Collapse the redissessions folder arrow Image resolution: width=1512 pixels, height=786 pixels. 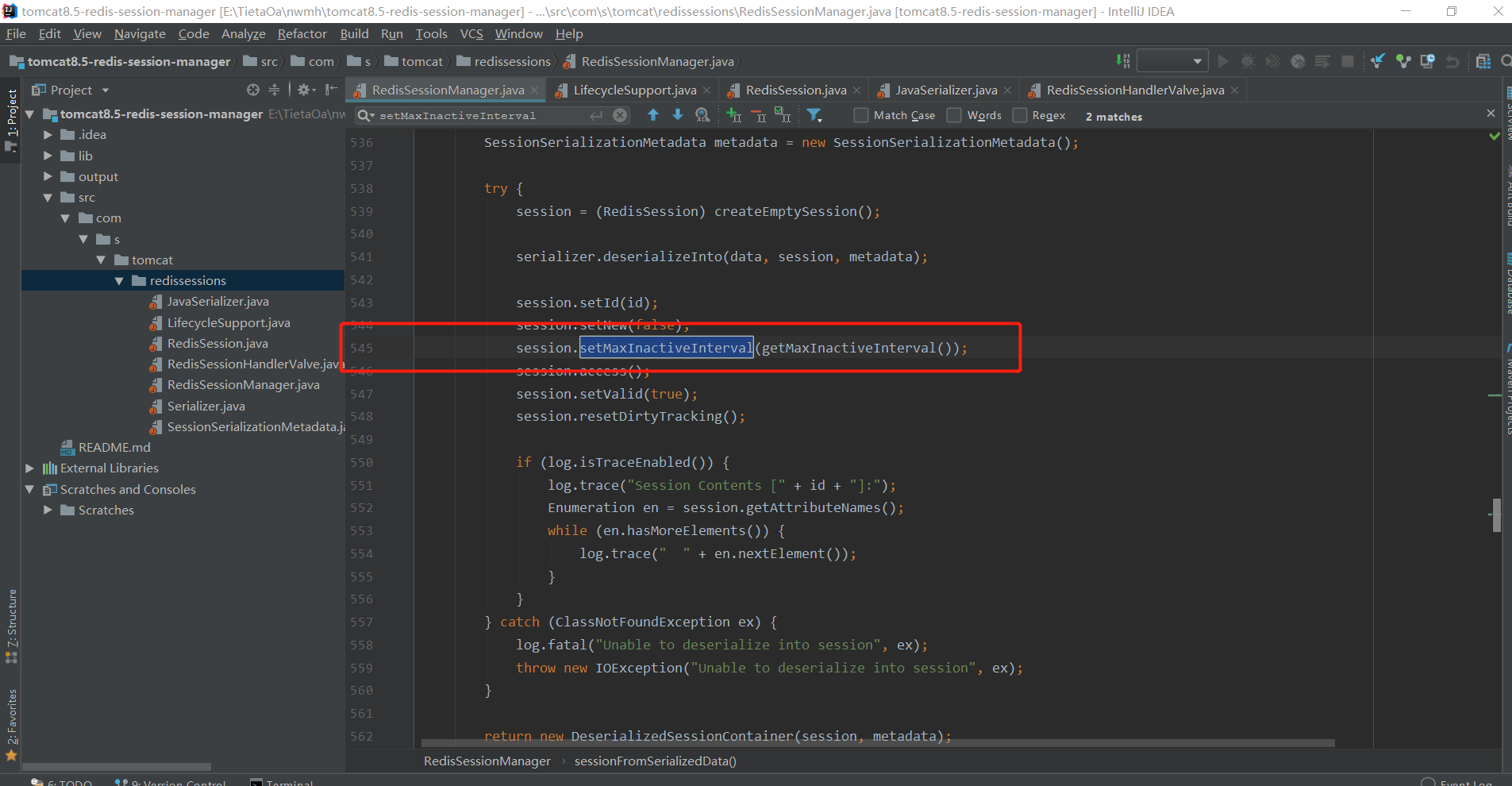point(119,281)
